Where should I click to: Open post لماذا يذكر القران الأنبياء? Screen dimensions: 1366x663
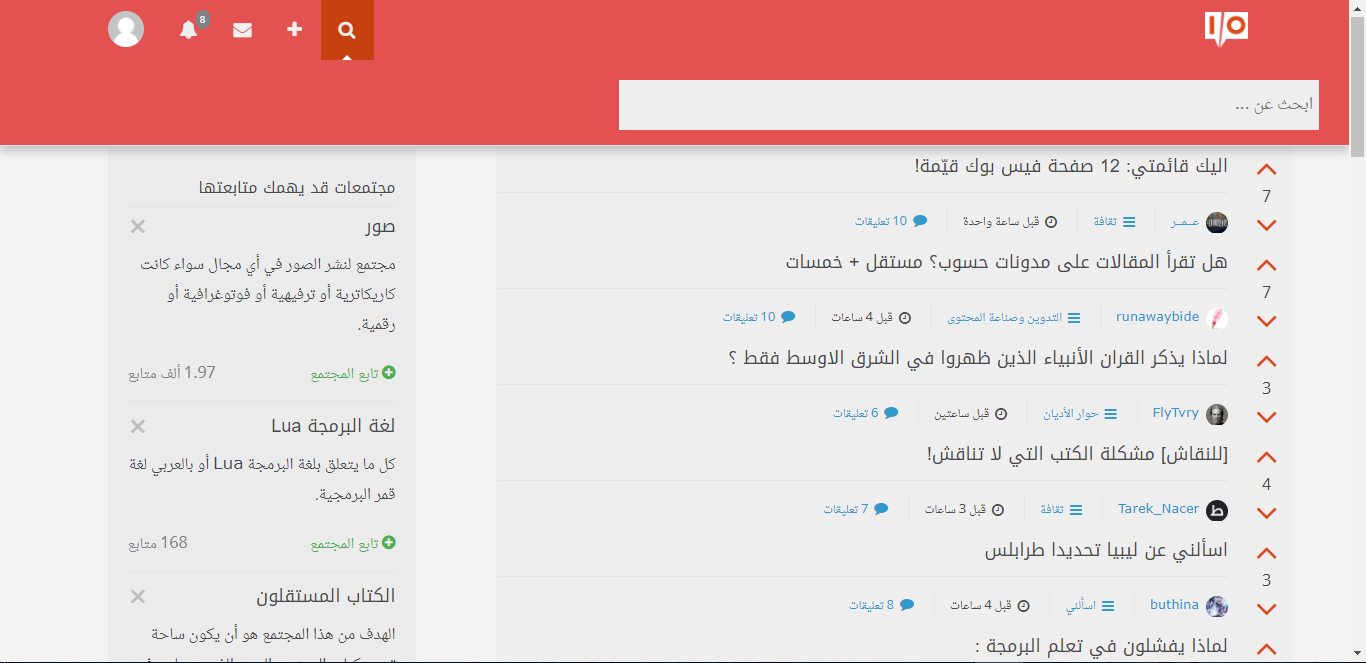978,358
